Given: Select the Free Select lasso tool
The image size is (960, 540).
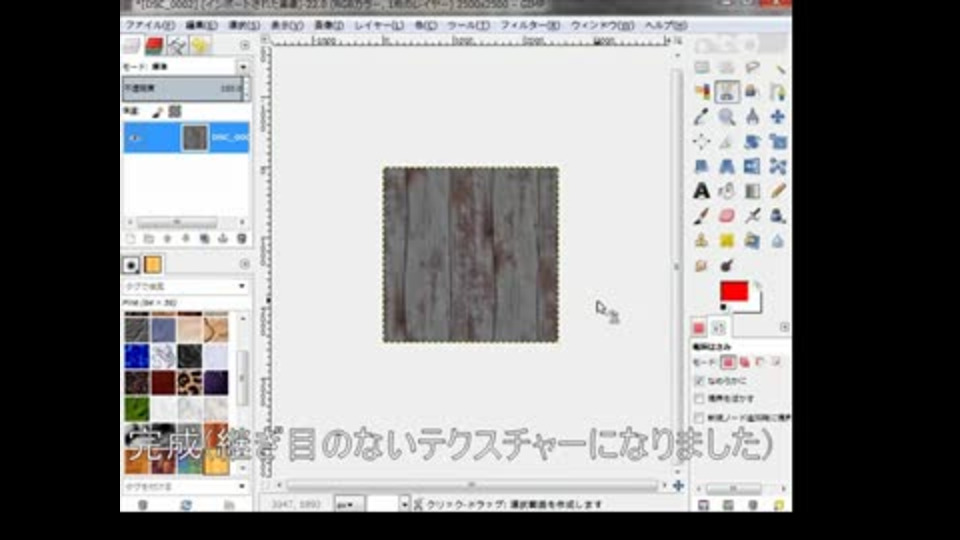Looking at the screenshot, I should pyautogui.click(x=752, y=67).
